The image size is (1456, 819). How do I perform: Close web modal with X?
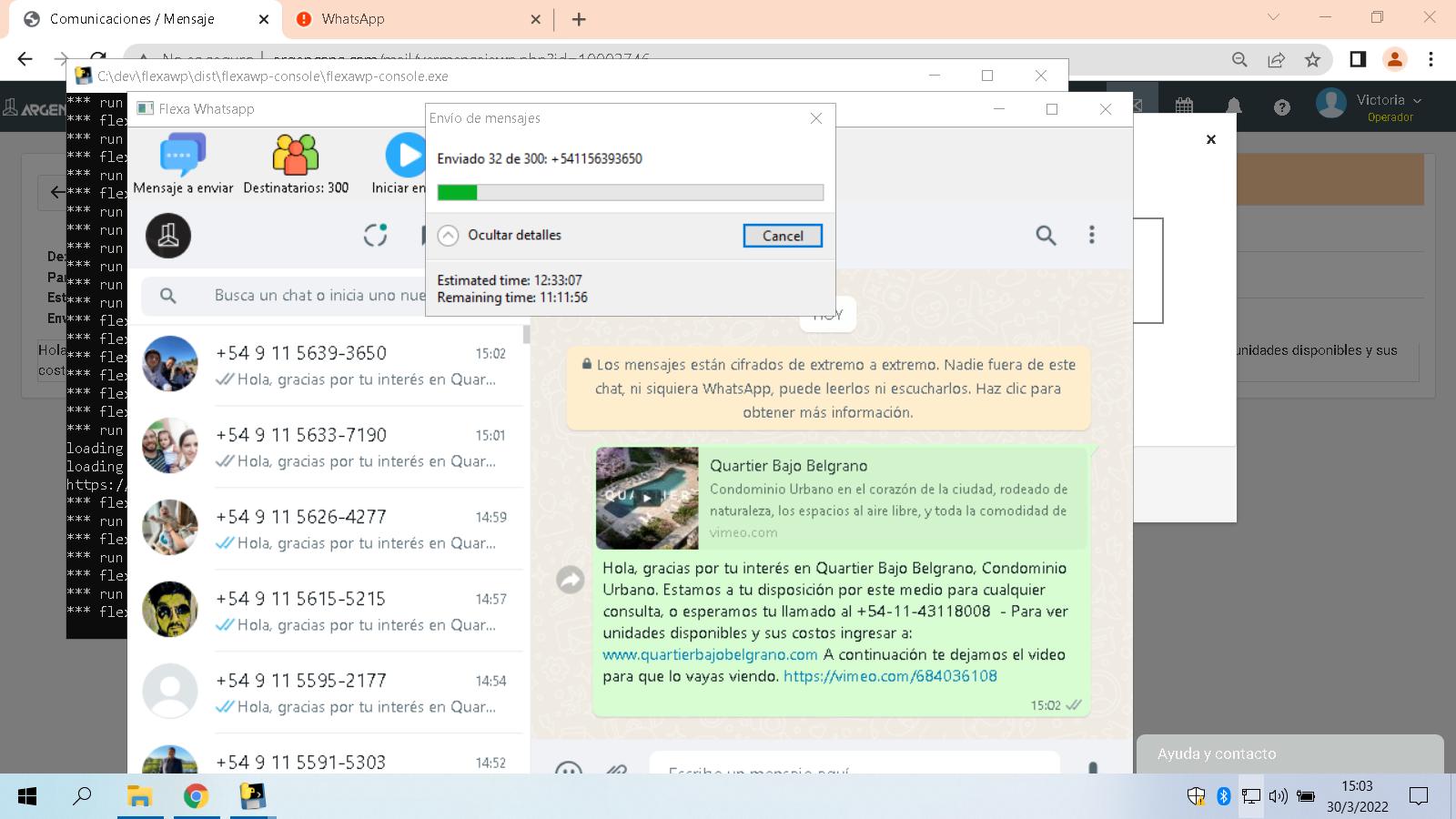(x=1211, y=139)
